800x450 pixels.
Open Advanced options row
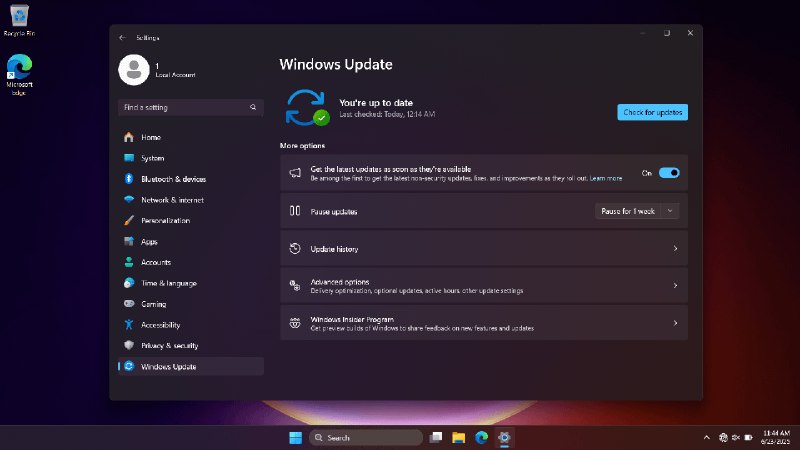pos(484,286)
